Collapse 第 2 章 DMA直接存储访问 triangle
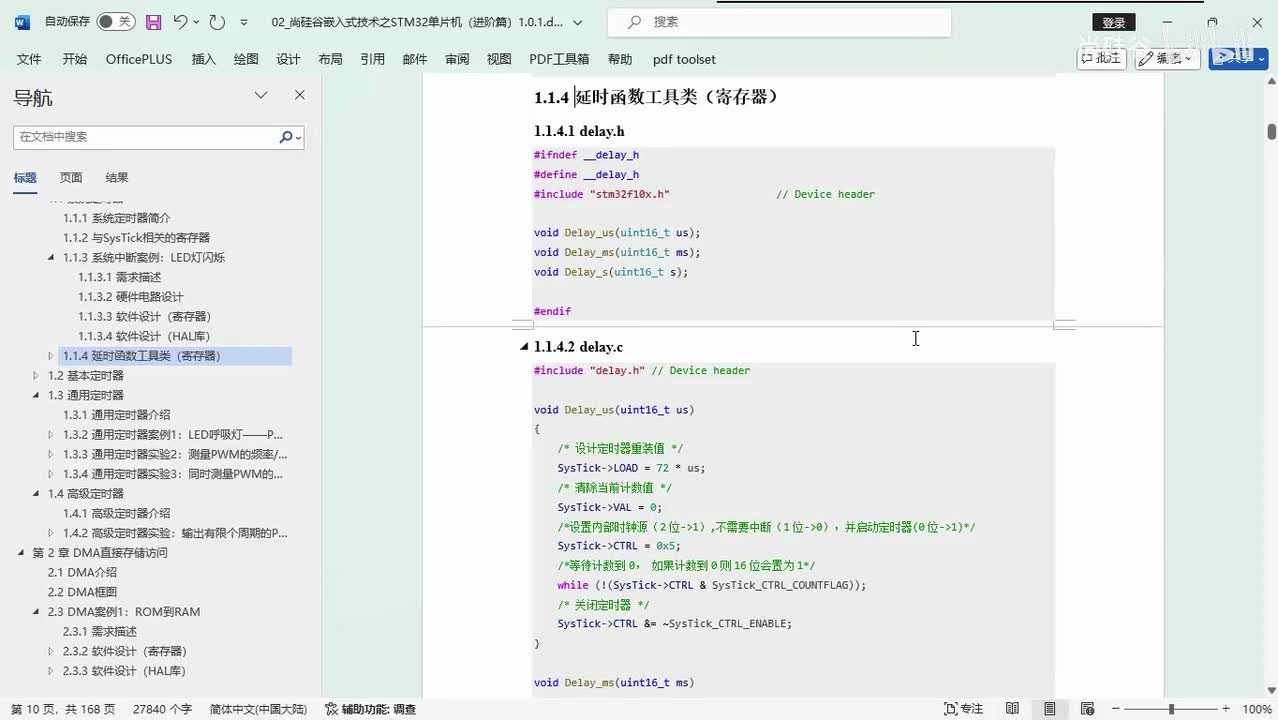This screenshot has width=1278, height=720. tap(21, 553)
